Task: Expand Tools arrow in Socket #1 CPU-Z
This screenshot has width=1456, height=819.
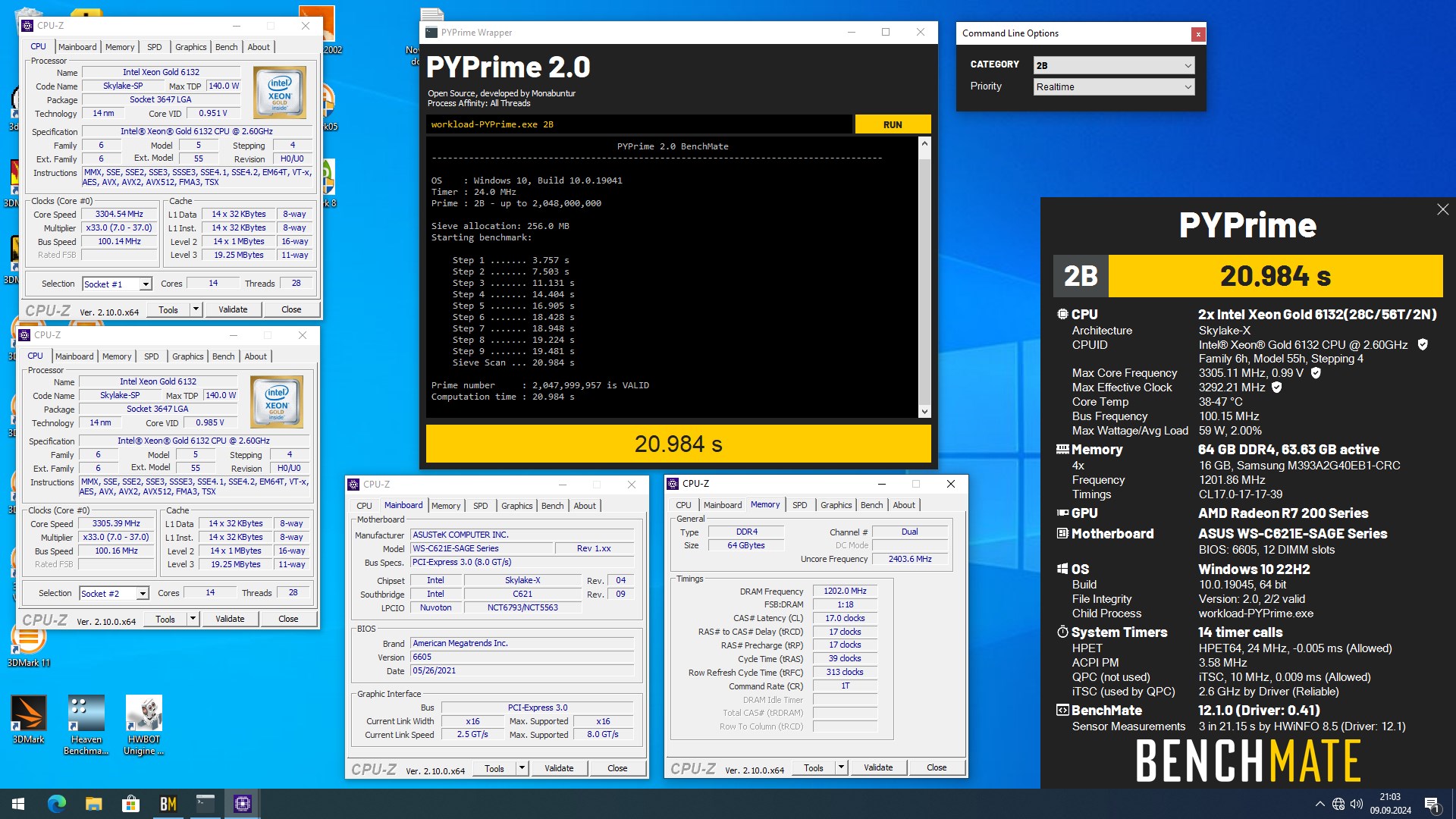Action: [196, 309]
